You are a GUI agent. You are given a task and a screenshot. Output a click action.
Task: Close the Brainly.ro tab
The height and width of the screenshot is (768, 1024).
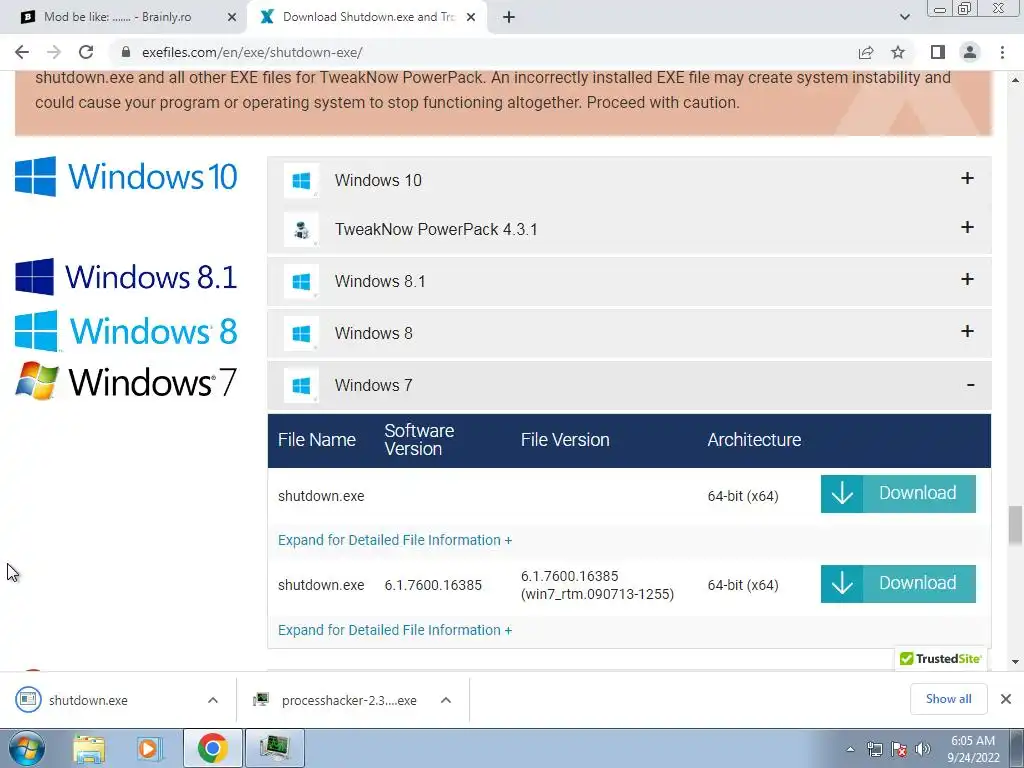pos(232,17)
